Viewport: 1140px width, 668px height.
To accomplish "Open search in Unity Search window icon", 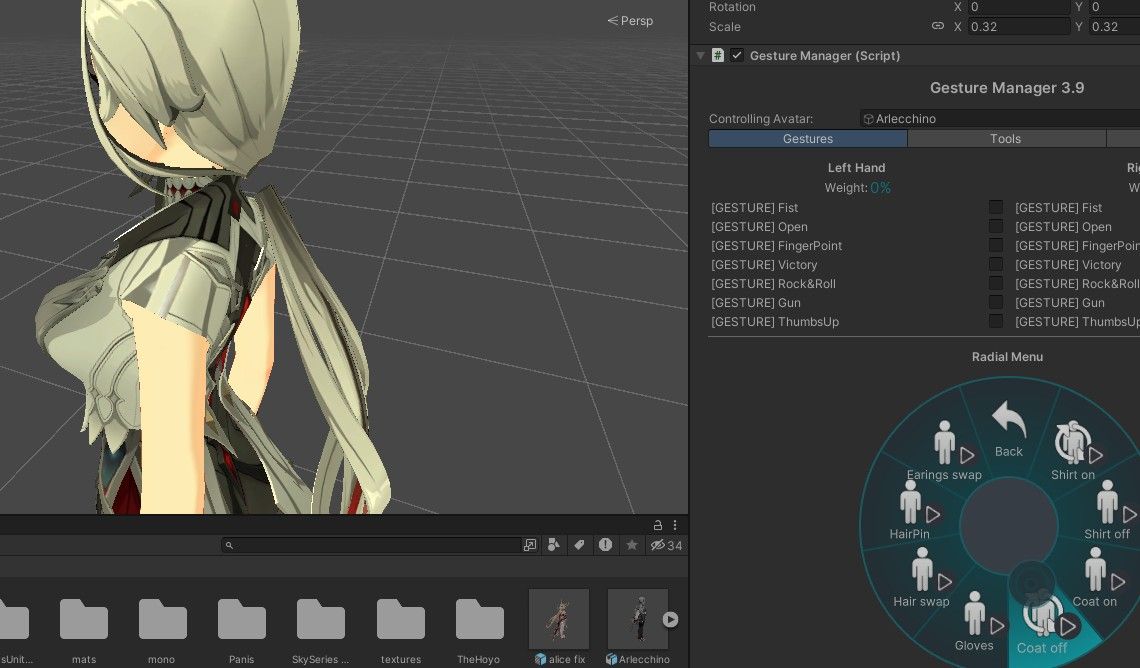I will click(530, 545).
